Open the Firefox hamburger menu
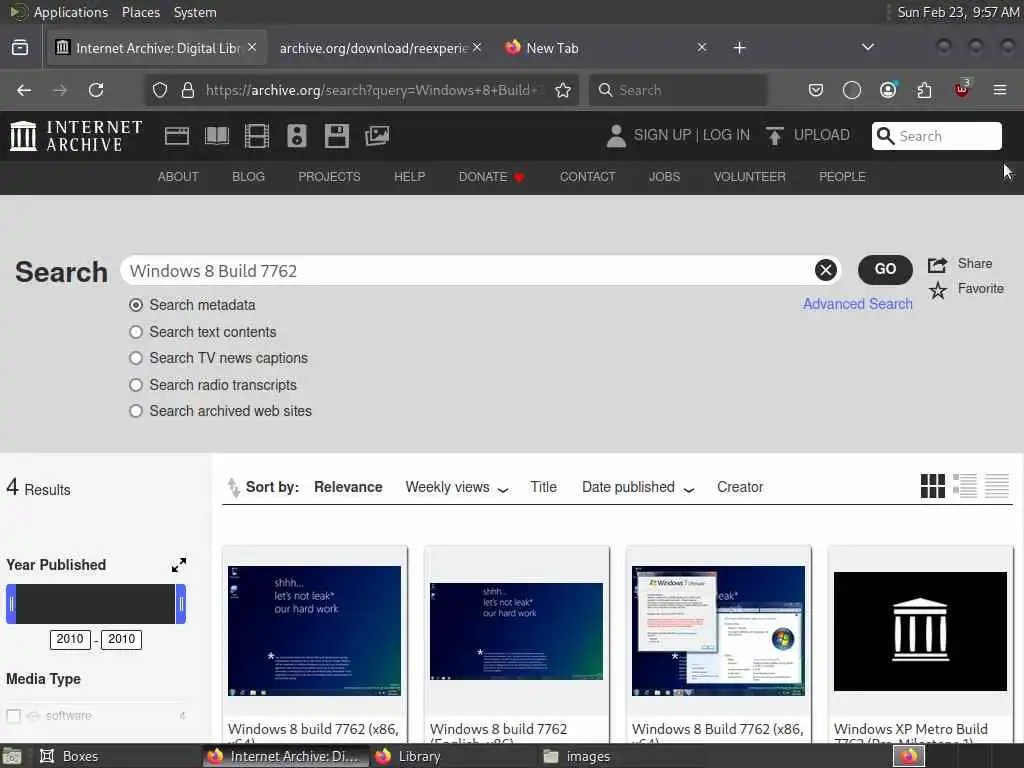This screenshot has height=768, width=1024. coord(1000,90)
